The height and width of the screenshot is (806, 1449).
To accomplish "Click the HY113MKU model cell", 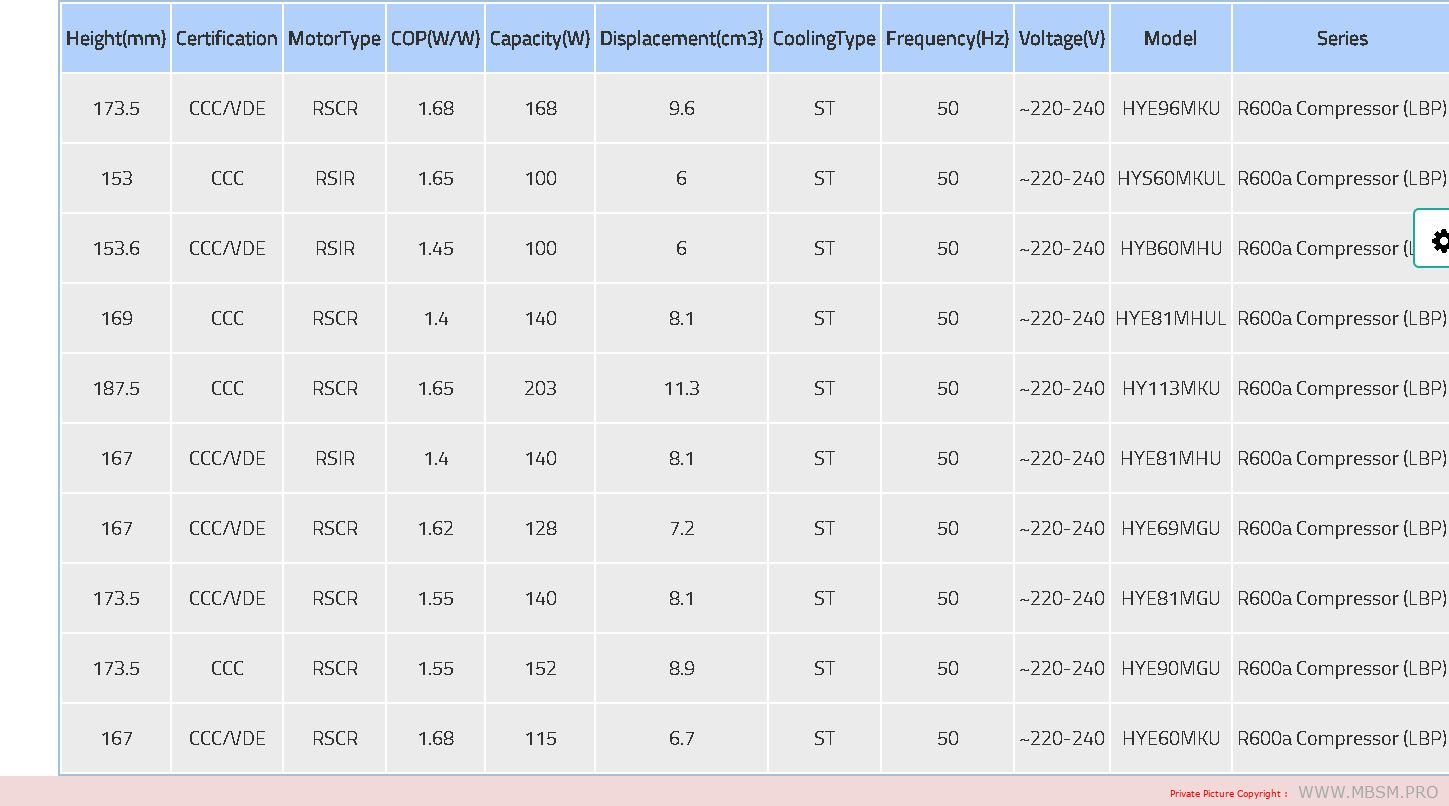I will [1170, 388].
